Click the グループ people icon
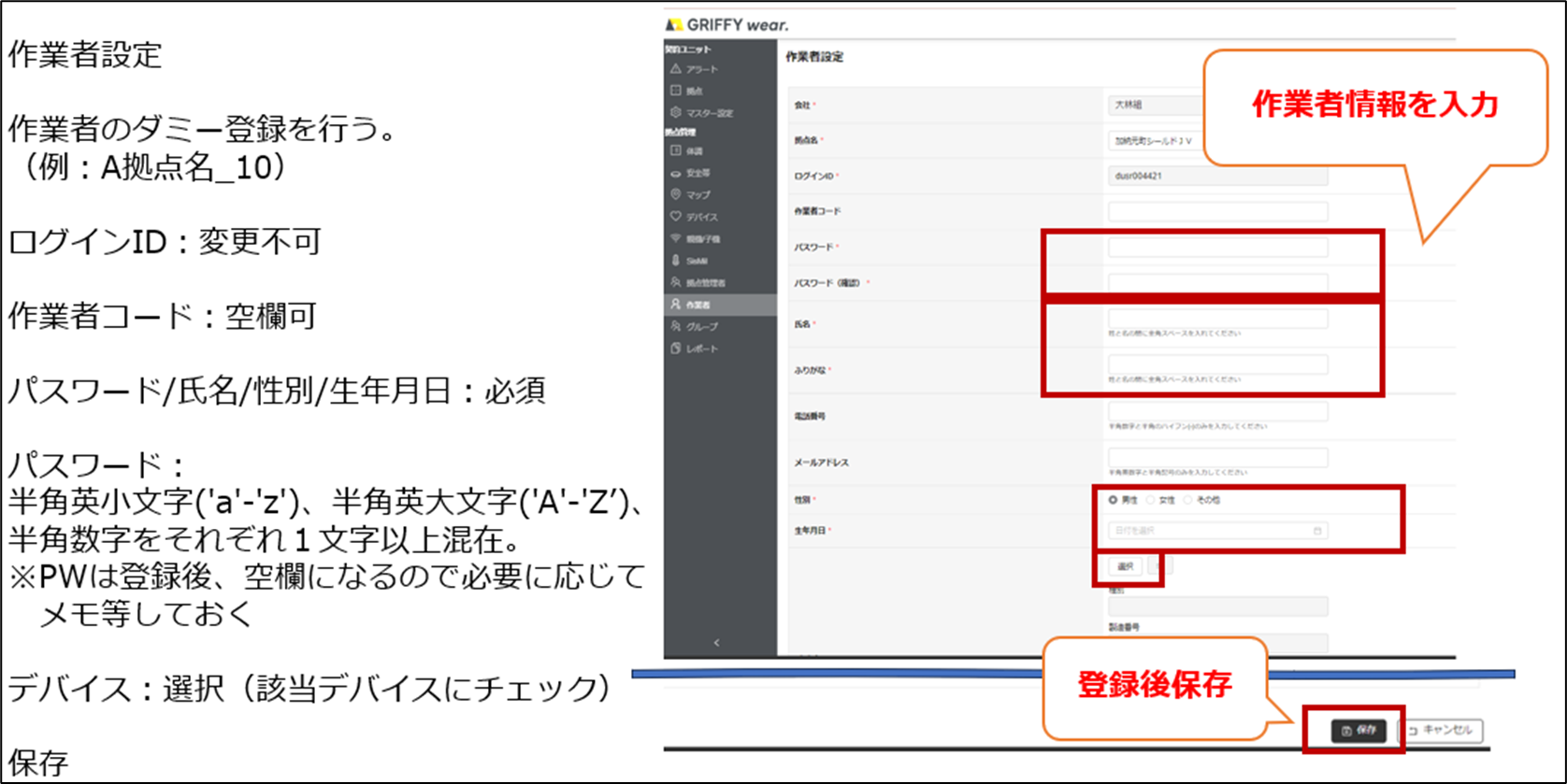This screenshot has width=1567, height=784. click(676, 326)
